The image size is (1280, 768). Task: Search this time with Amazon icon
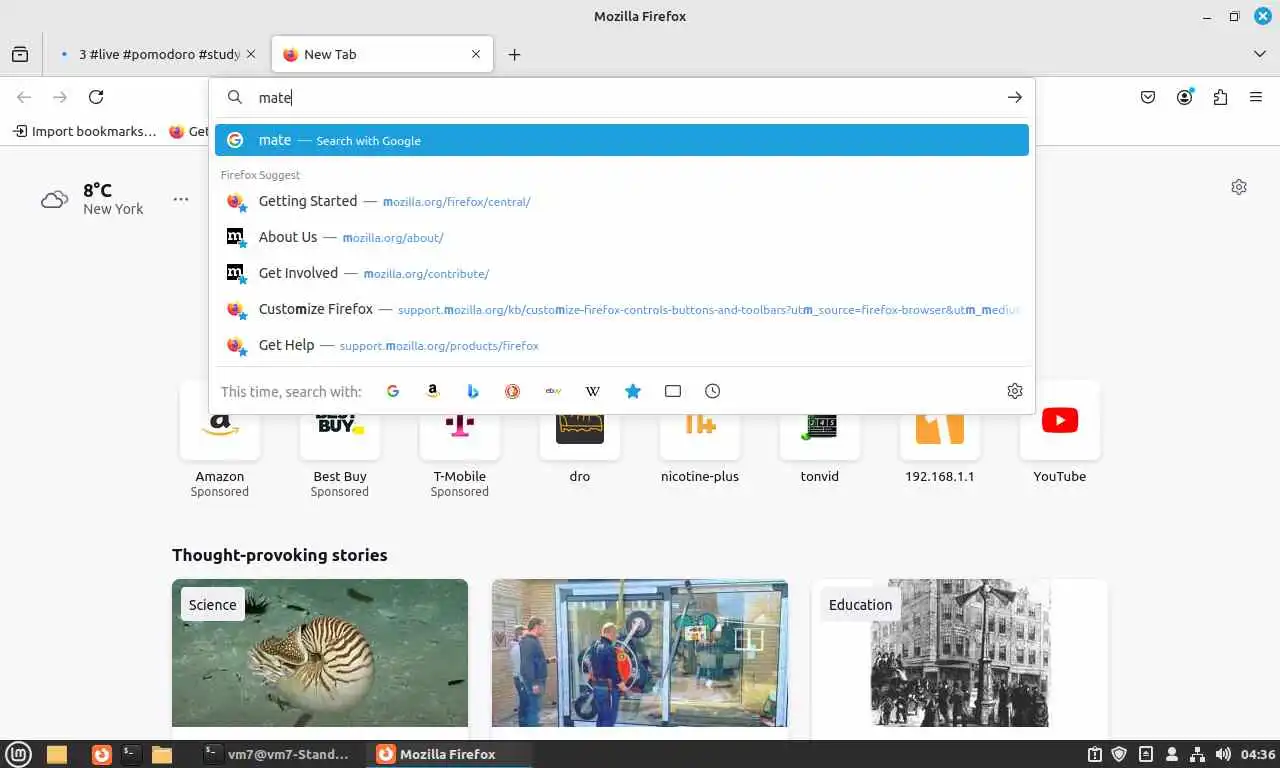click(433, 391)
